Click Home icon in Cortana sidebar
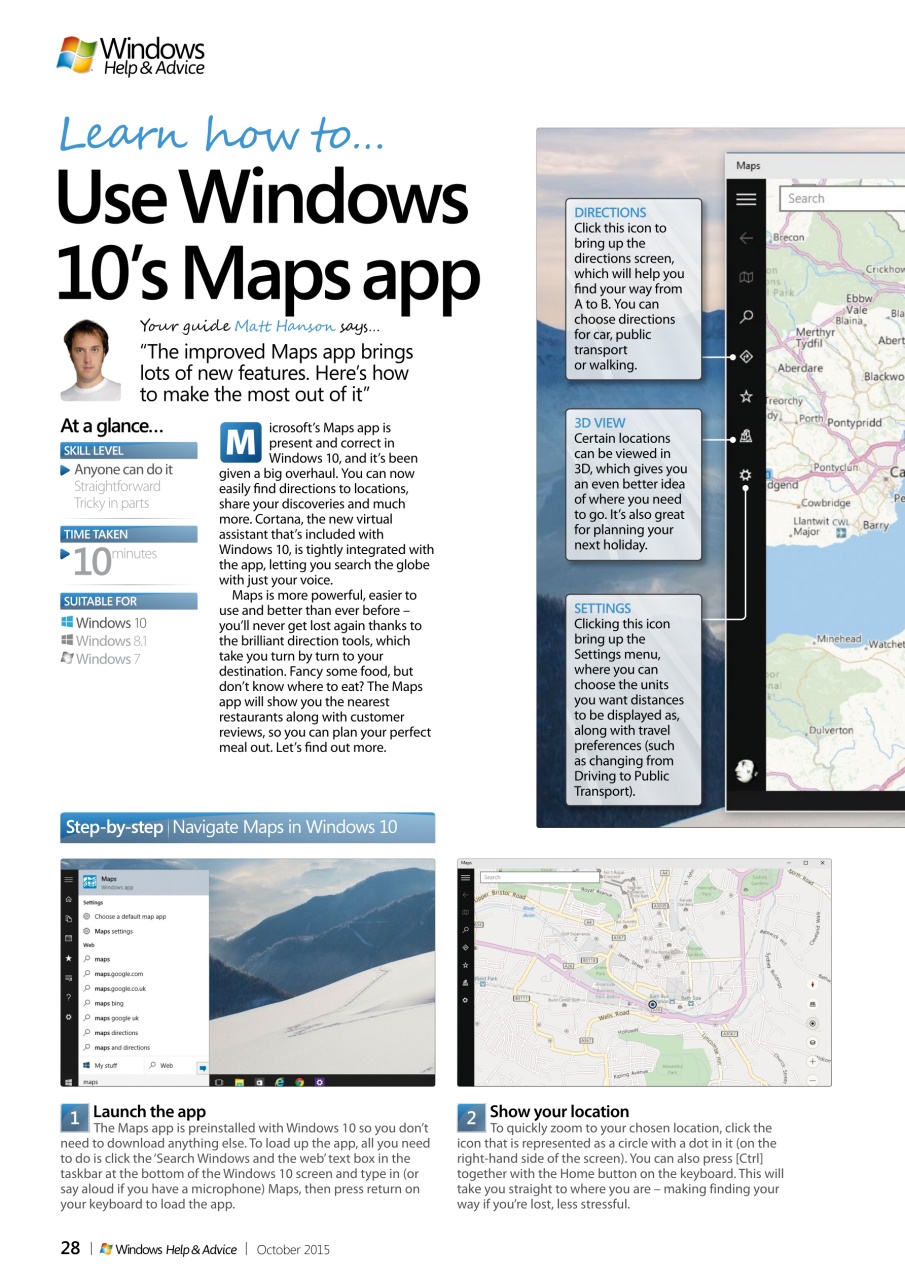This screenshot has width=905, height=1280. [68, 899]
